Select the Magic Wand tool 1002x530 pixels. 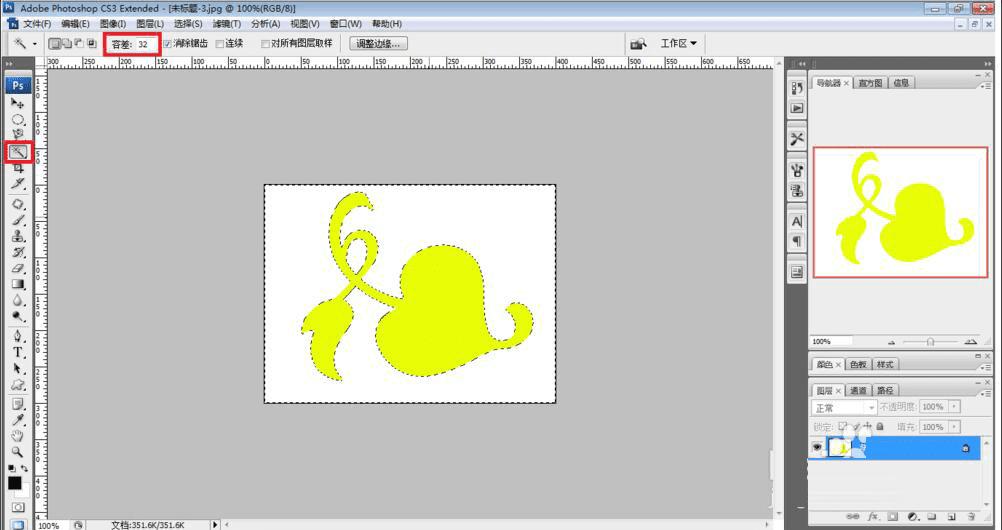[17, 152]
